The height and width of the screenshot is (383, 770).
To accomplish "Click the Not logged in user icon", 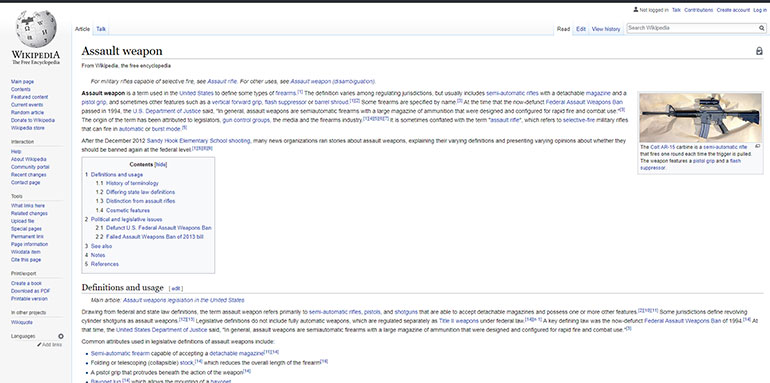I will 635,9.
